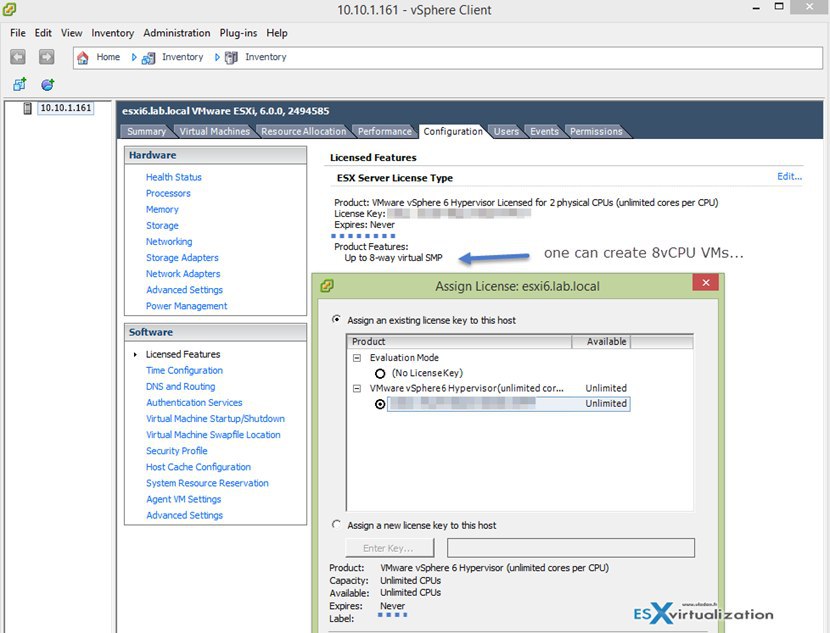Open the Agent VM Settings link
This screenshot has width=830, height=633.
[x=184, y=499]
